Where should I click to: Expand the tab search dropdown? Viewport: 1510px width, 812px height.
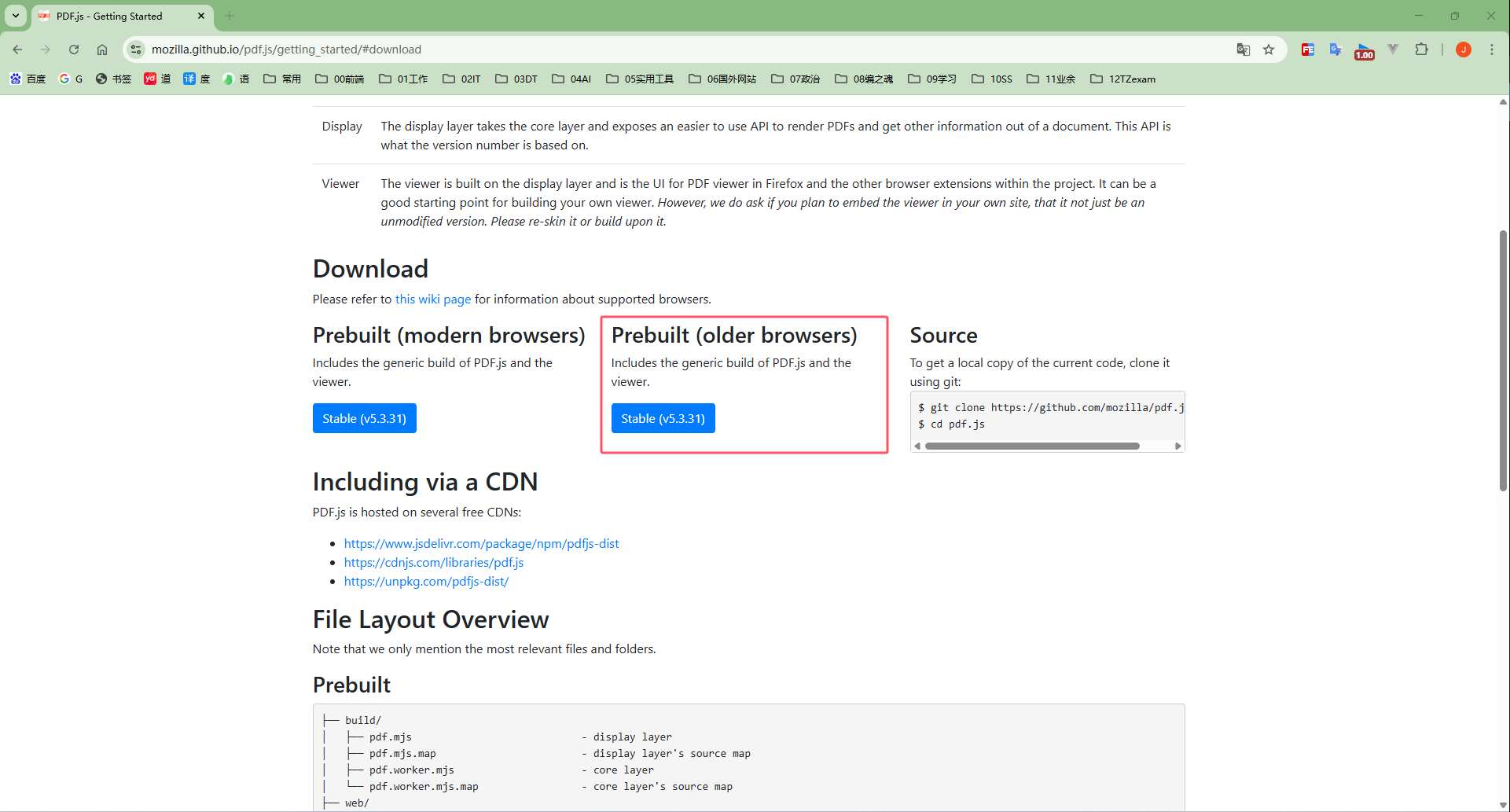coord(16,16)
